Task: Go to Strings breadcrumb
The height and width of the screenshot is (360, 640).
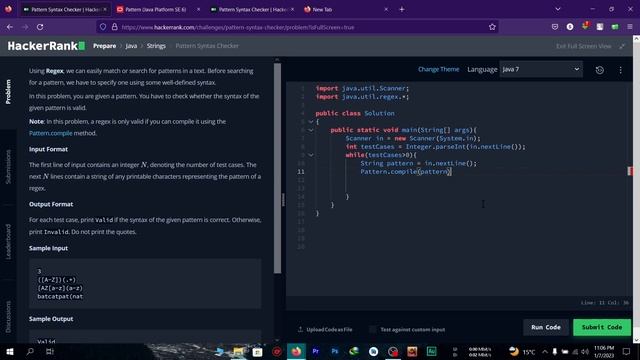Action: (156, 46)
